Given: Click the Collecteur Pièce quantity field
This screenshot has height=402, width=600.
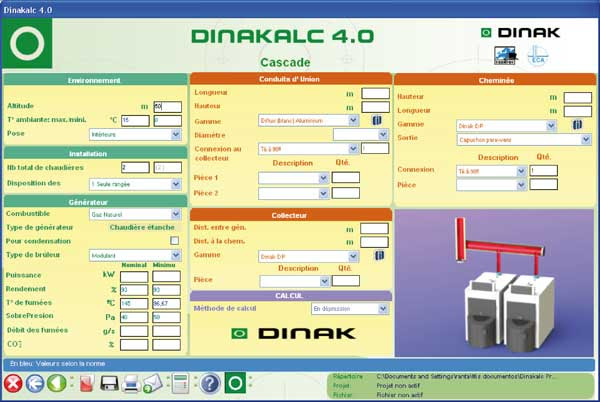Looking at the screenshot, I should pyautogui.click(x=346, y=281).
